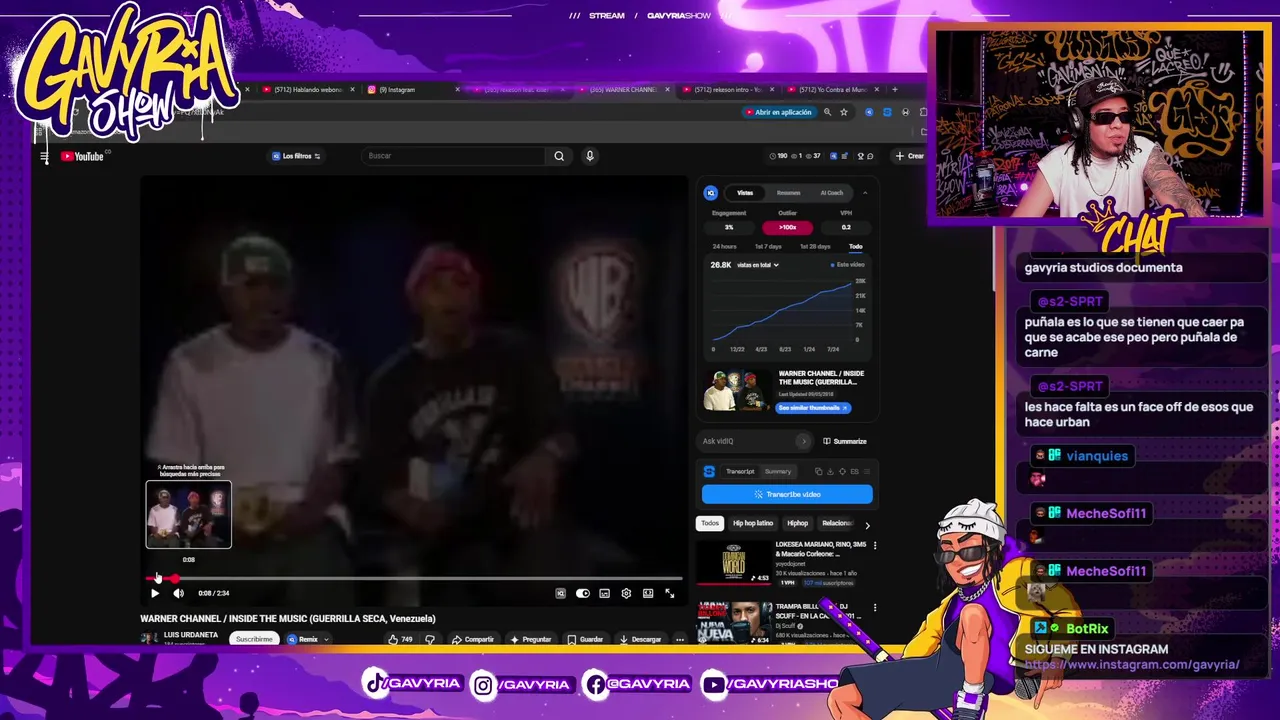The image size is (1280, 720).
Task: Click the Preguntar button
Action: (x=530, y=639)
